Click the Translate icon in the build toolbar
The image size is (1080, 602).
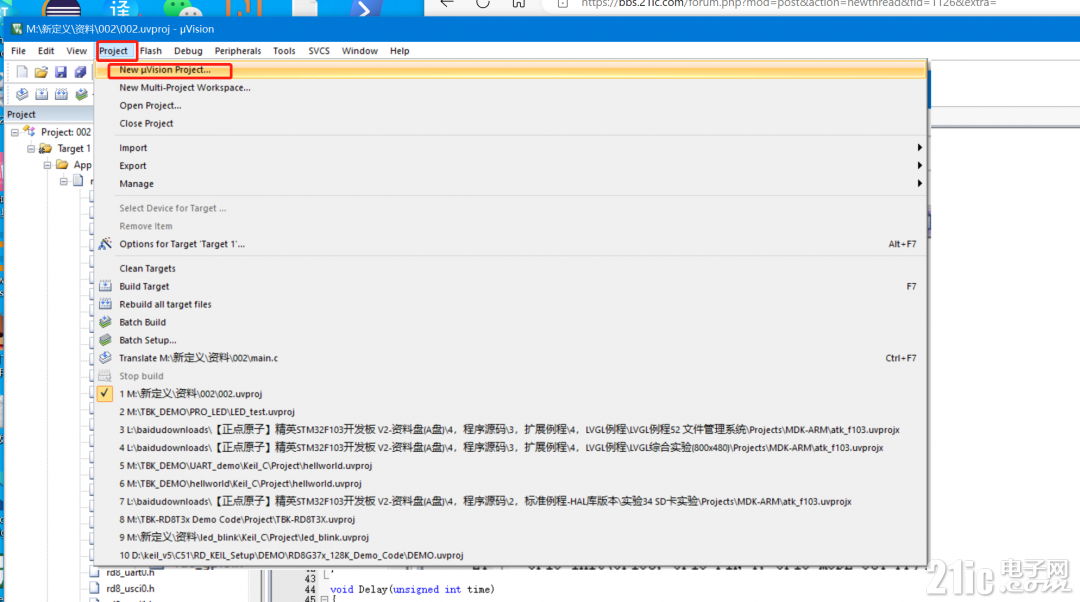[x=22, y=94]
